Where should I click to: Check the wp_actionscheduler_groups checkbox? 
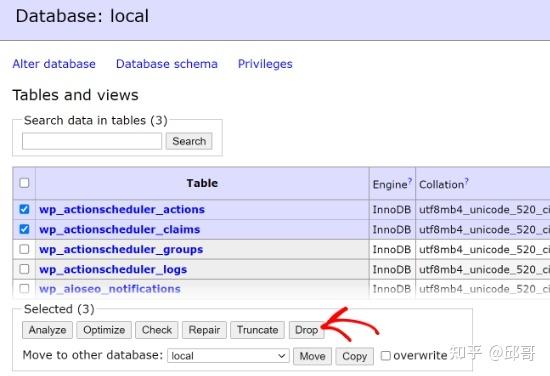coord(24,249)
